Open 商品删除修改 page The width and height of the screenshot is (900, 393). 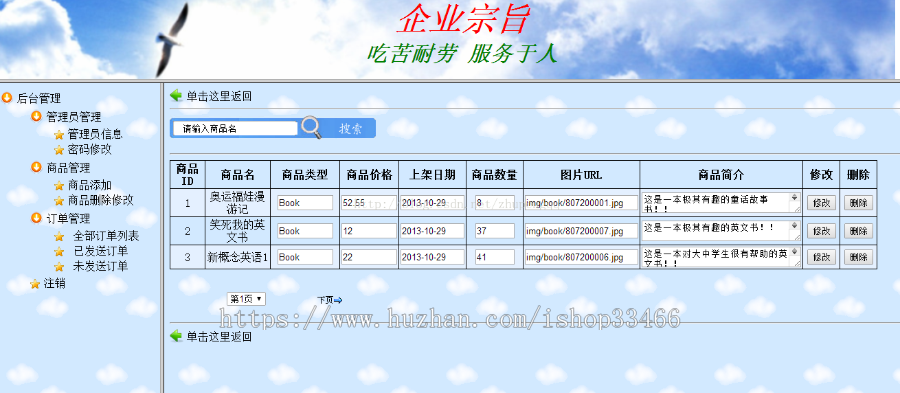(100, 200)
